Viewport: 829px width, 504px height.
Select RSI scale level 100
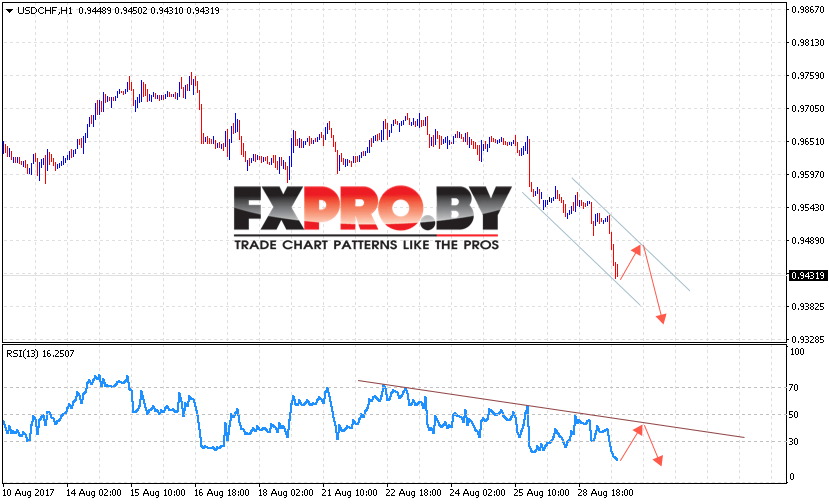click(796, 352)
